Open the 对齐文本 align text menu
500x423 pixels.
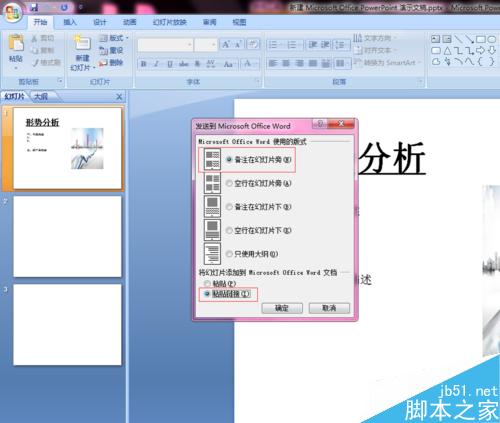point(375,50)
